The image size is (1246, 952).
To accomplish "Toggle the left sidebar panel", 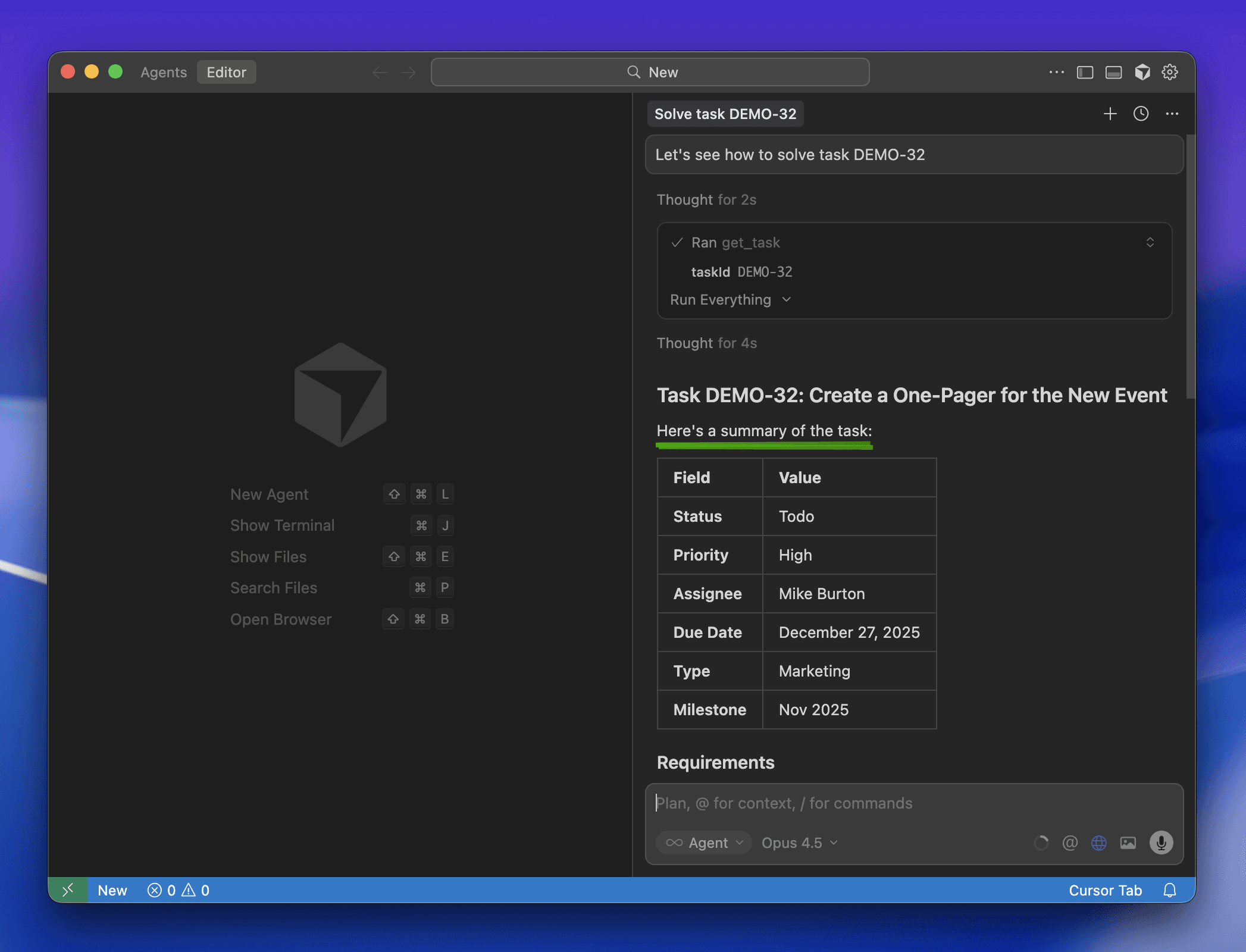I will click(1085, 72).
